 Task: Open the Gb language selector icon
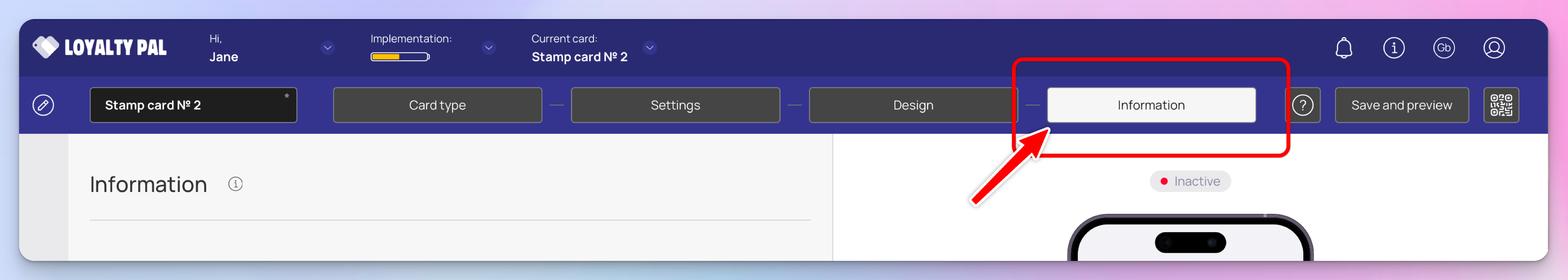point(1443,47)
